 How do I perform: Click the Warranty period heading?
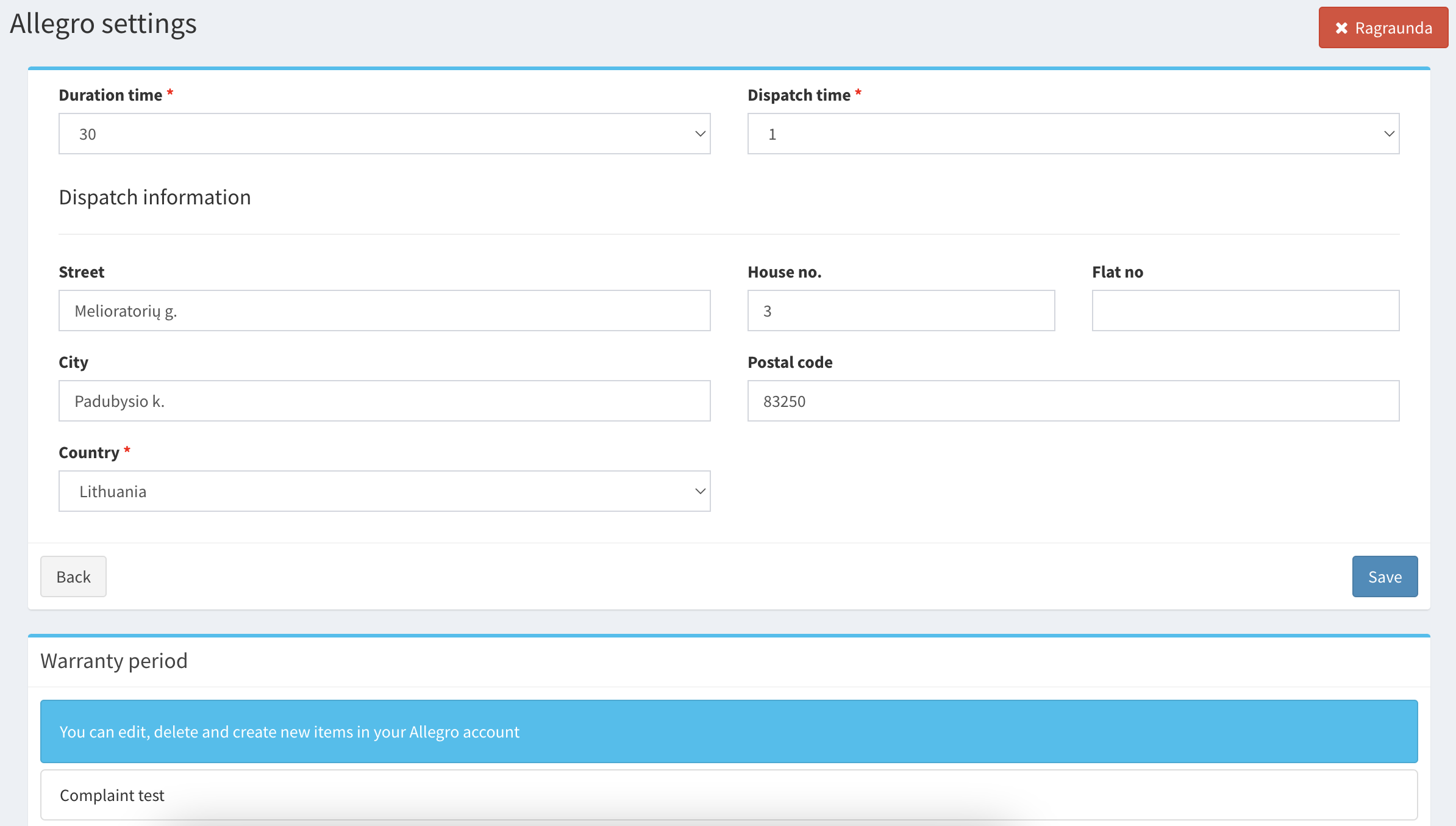tap(114, 661)
